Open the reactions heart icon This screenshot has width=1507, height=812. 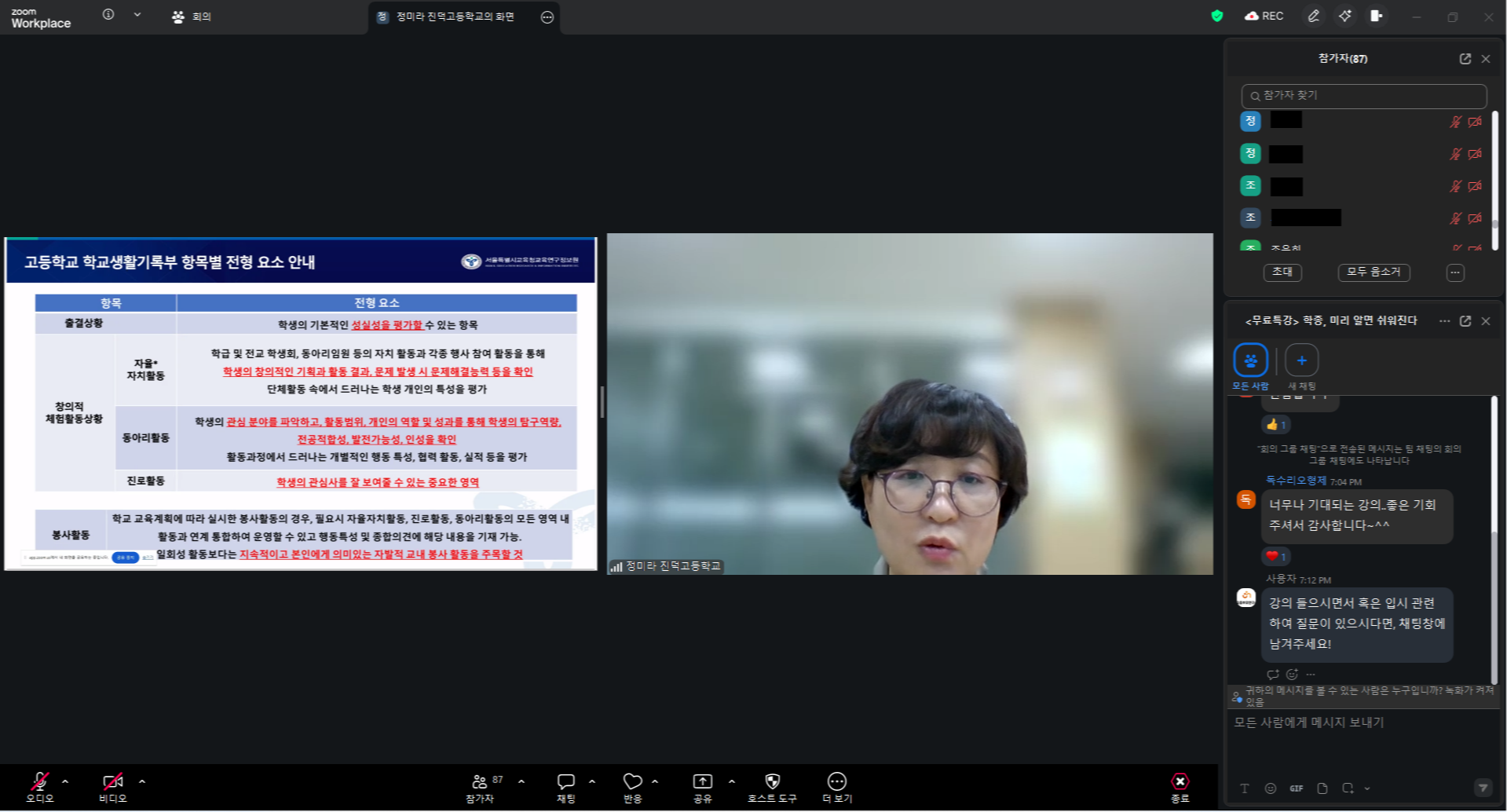(x=632, y=781)
